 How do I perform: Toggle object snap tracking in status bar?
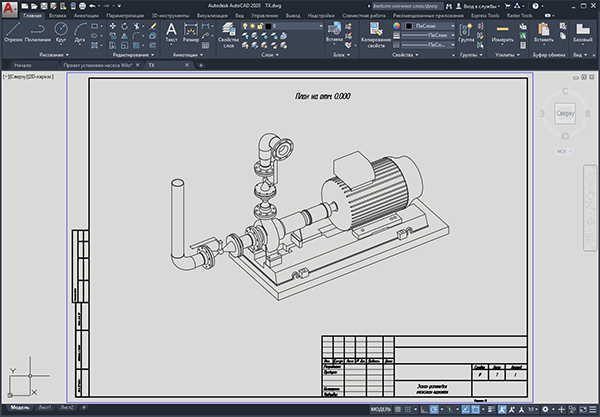tap(465, 409)
